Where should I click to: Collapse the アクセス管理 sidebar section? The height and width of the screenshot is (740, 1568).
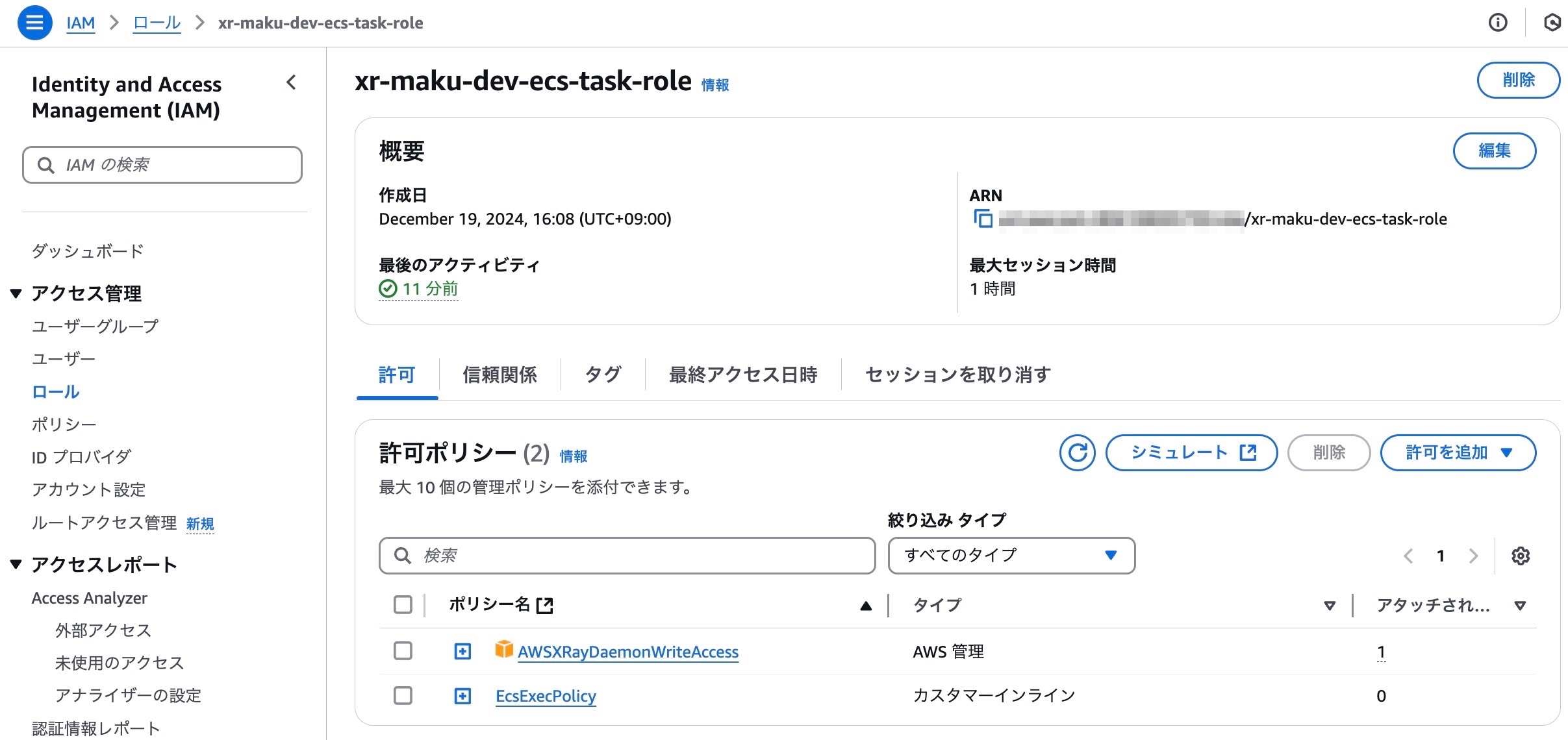click(16, 293)
